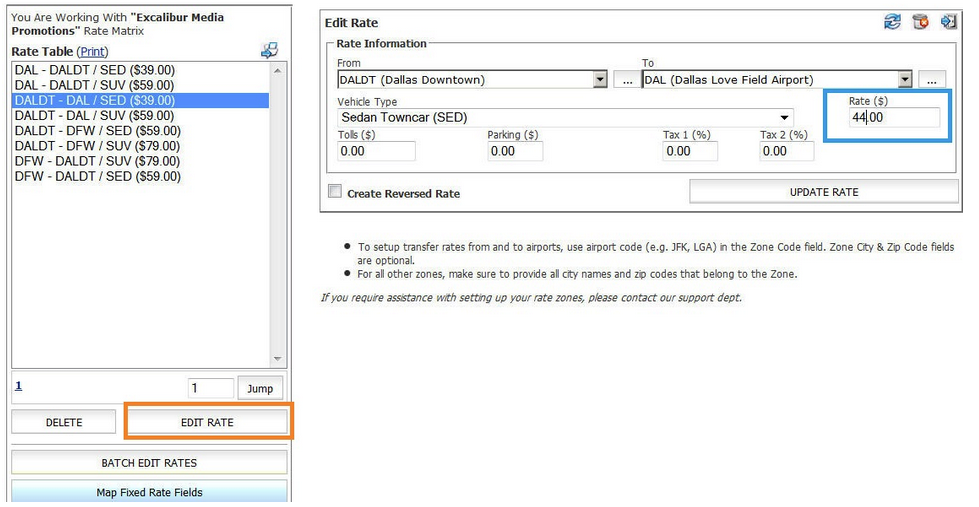The width and height of the screenshot is (979, 507).
Task: Click the refresh icon in Edit Rate header
Action: tap(892, 22)
